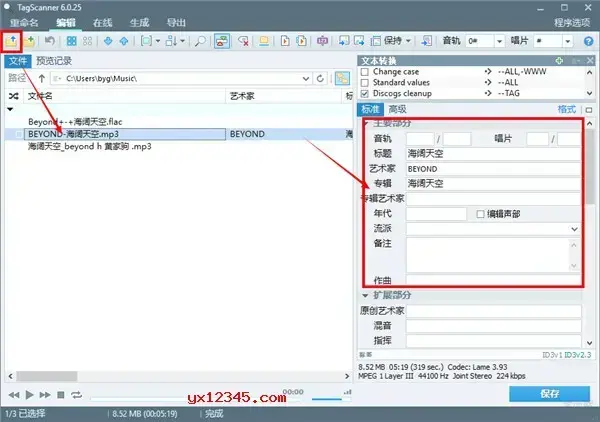Open the 唱片 numbering dropdown
This screenshot has height=422, width=600.
pos(568,41)
